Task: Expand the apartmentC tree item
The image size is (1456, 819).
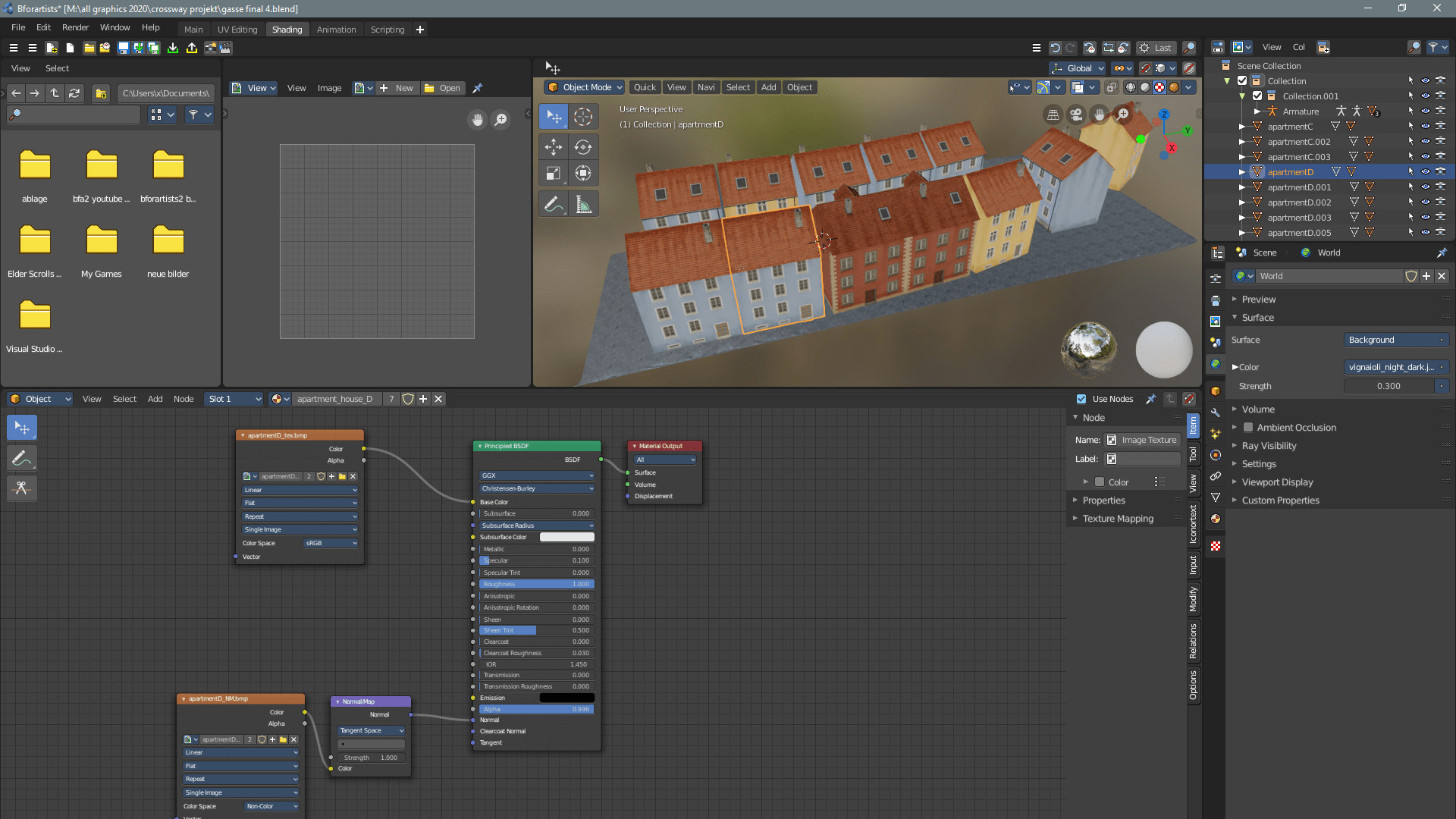Action: click(x=1242, y=127)
